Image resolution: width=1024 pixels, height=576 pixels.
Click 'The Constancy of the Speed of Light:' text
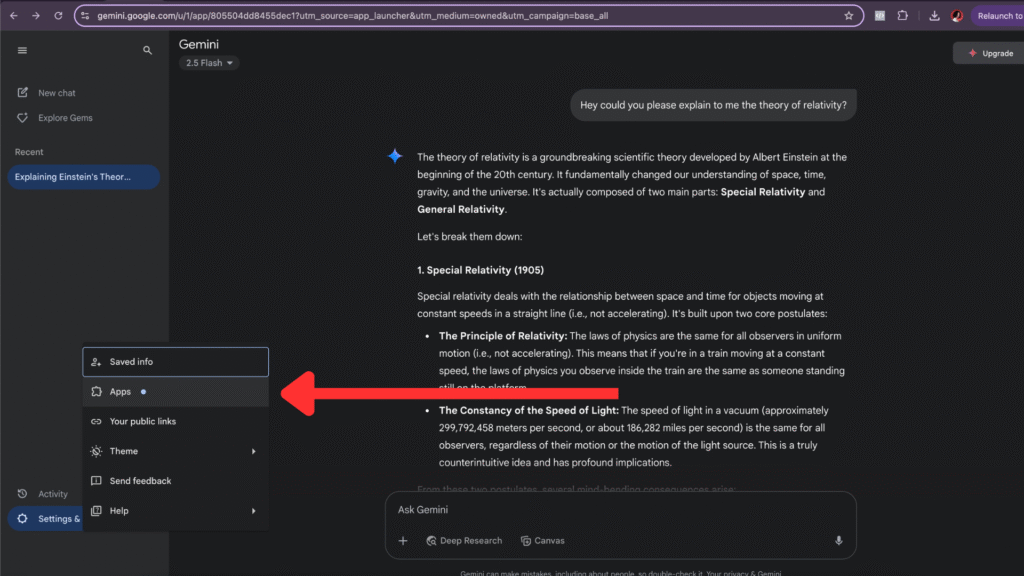point(528,410)
